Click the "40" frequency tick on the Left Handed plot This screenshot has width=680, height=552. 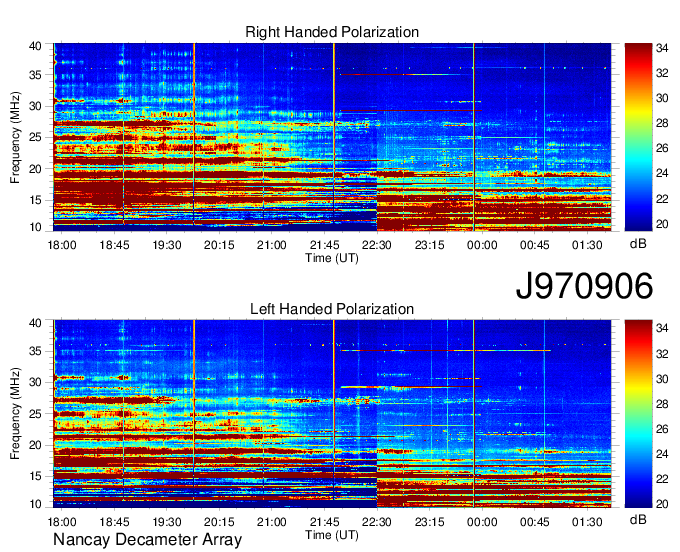click(x=35, y=323)
